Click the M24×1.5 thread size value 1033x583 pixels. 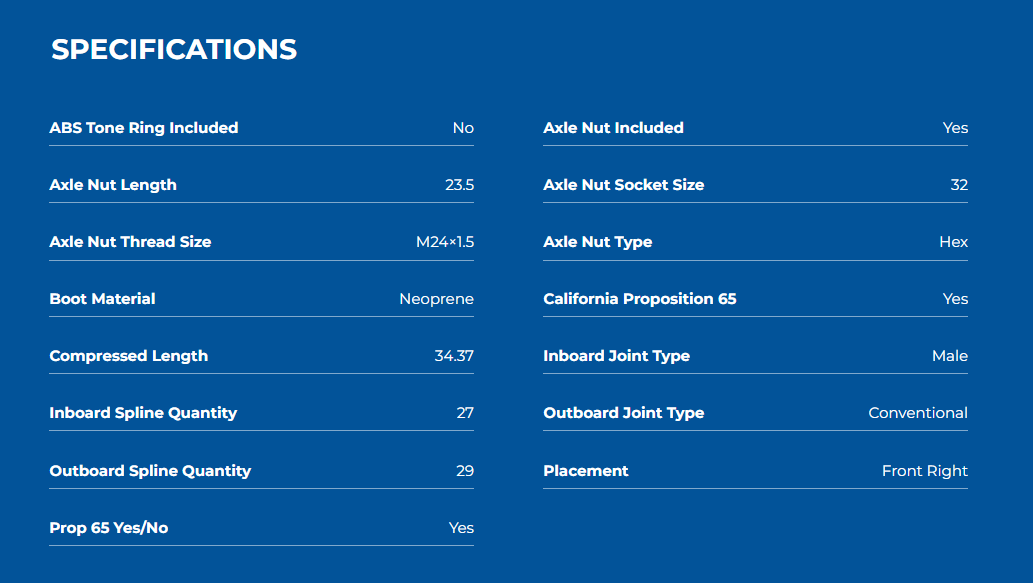coord(445,242)
